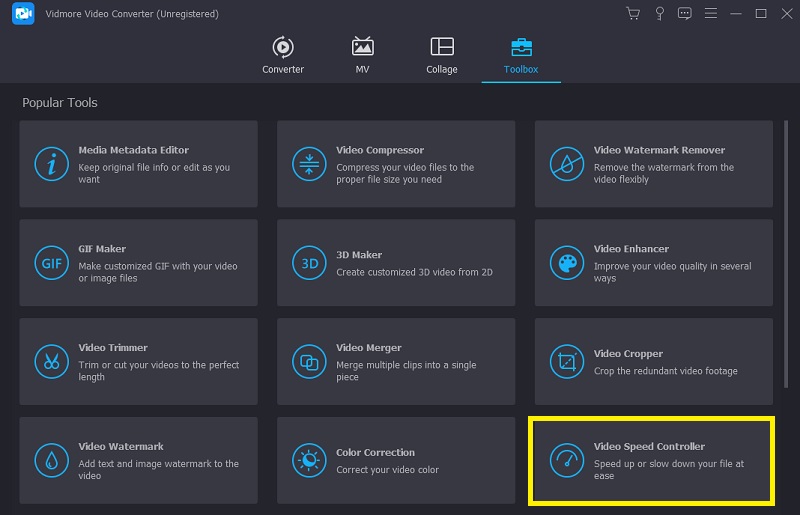This screenshot has width=800, height=515.
Task: Click the highlighted Video Speed Controller card
Action: tap(653, 460)
